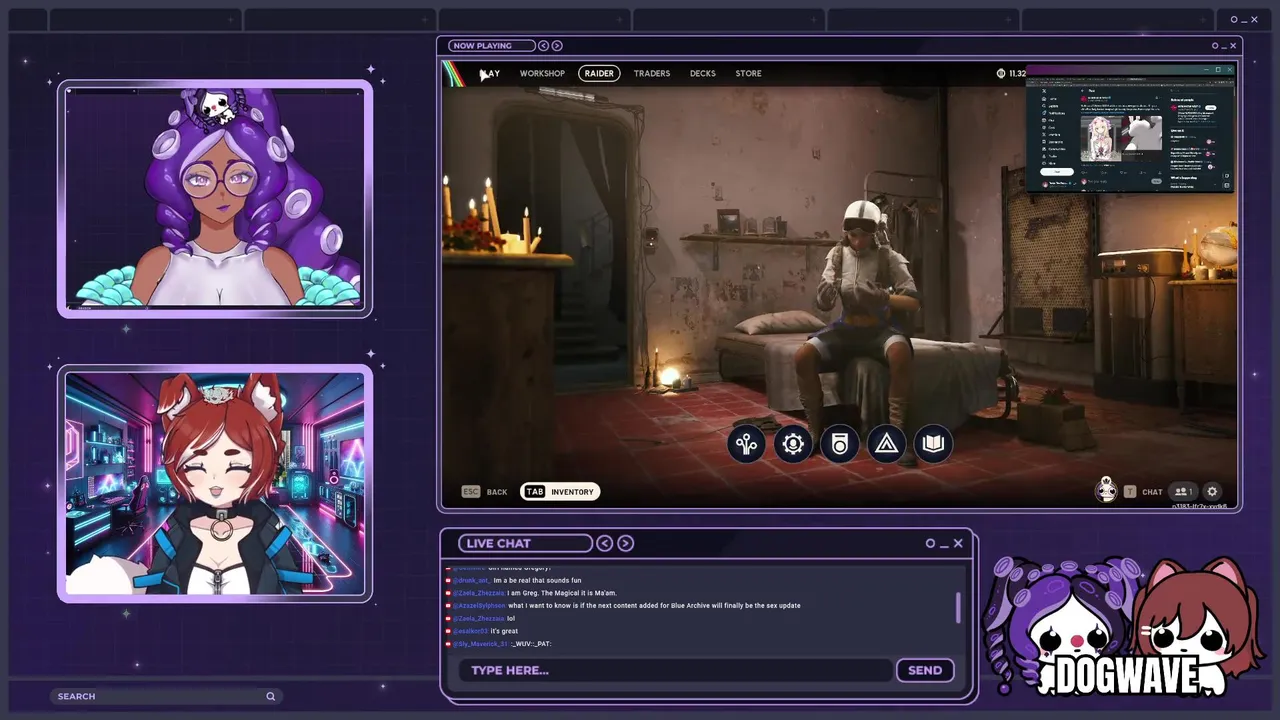The image size is (1280, 720).
Task: Click the circle button in Live Chat header
Action: point(930,543)
